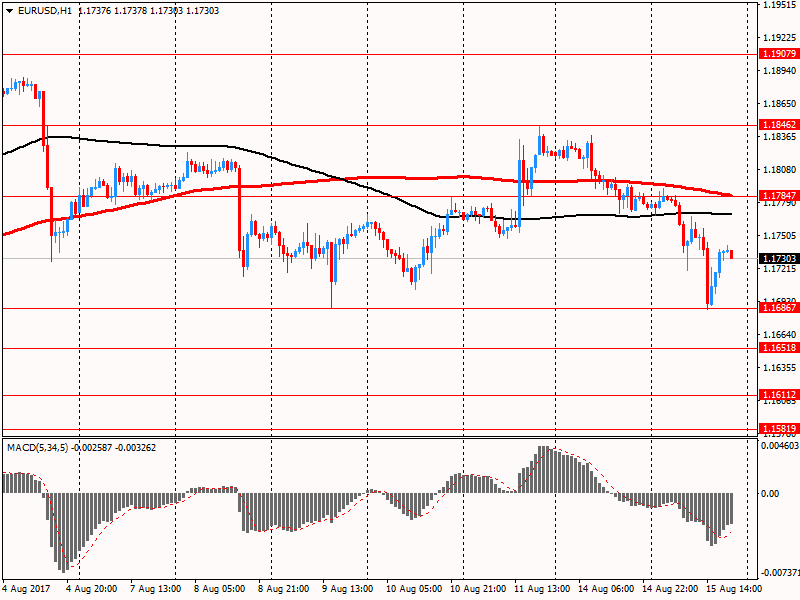
Task: Click the MACD(5,34,5) indicator label
Action: pos(38,448)
